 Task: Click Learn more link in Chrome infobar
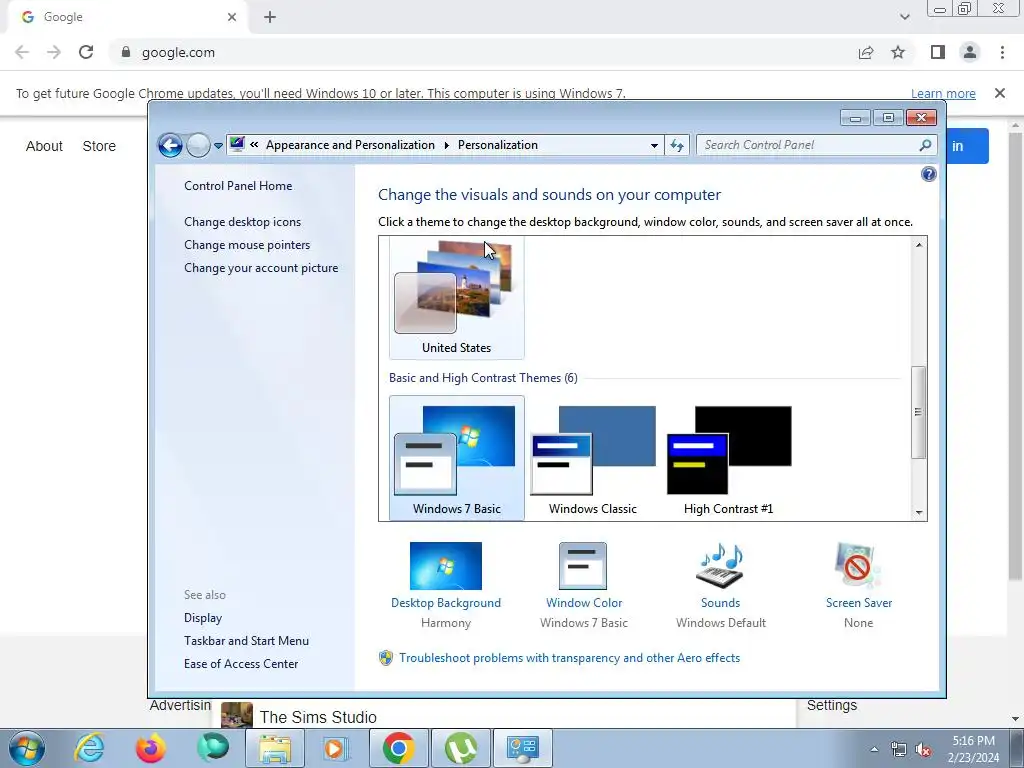tap(943, 93)
